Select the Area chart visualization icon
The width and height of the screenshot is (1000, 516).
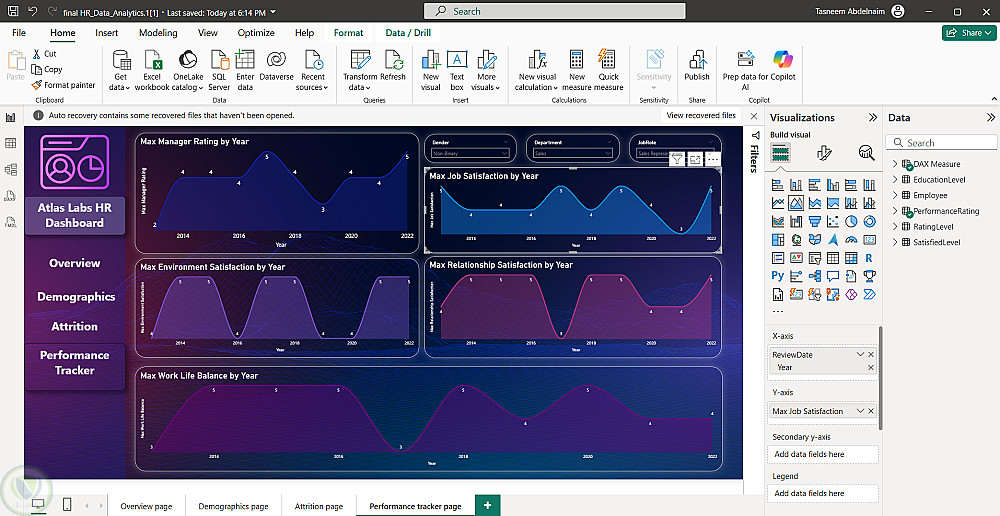point(797,203)
